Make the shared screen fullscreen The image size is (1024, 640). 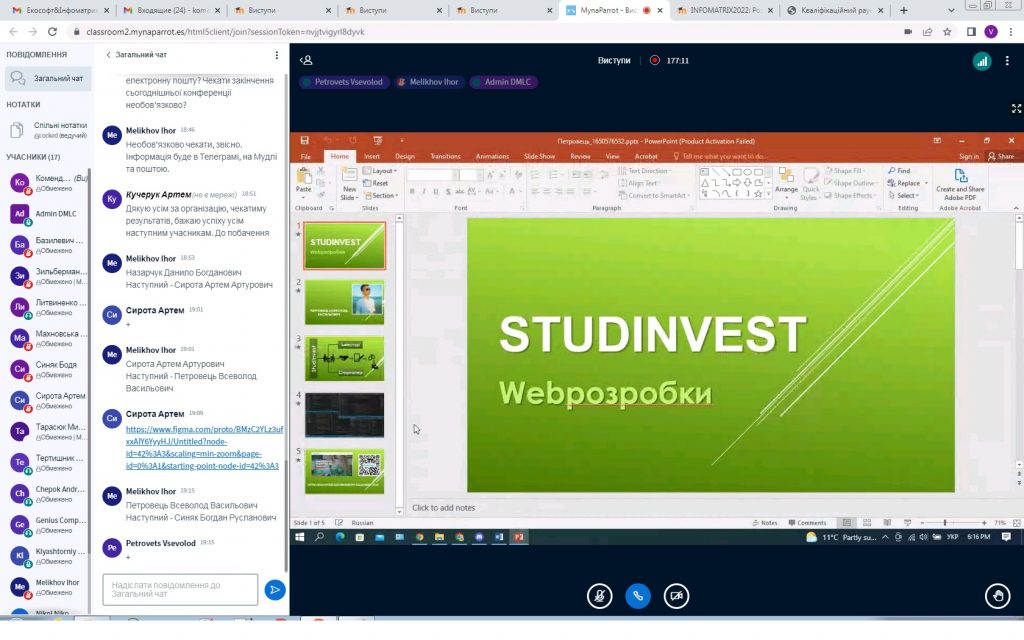pyautogui.click(x=1016, y=108)
